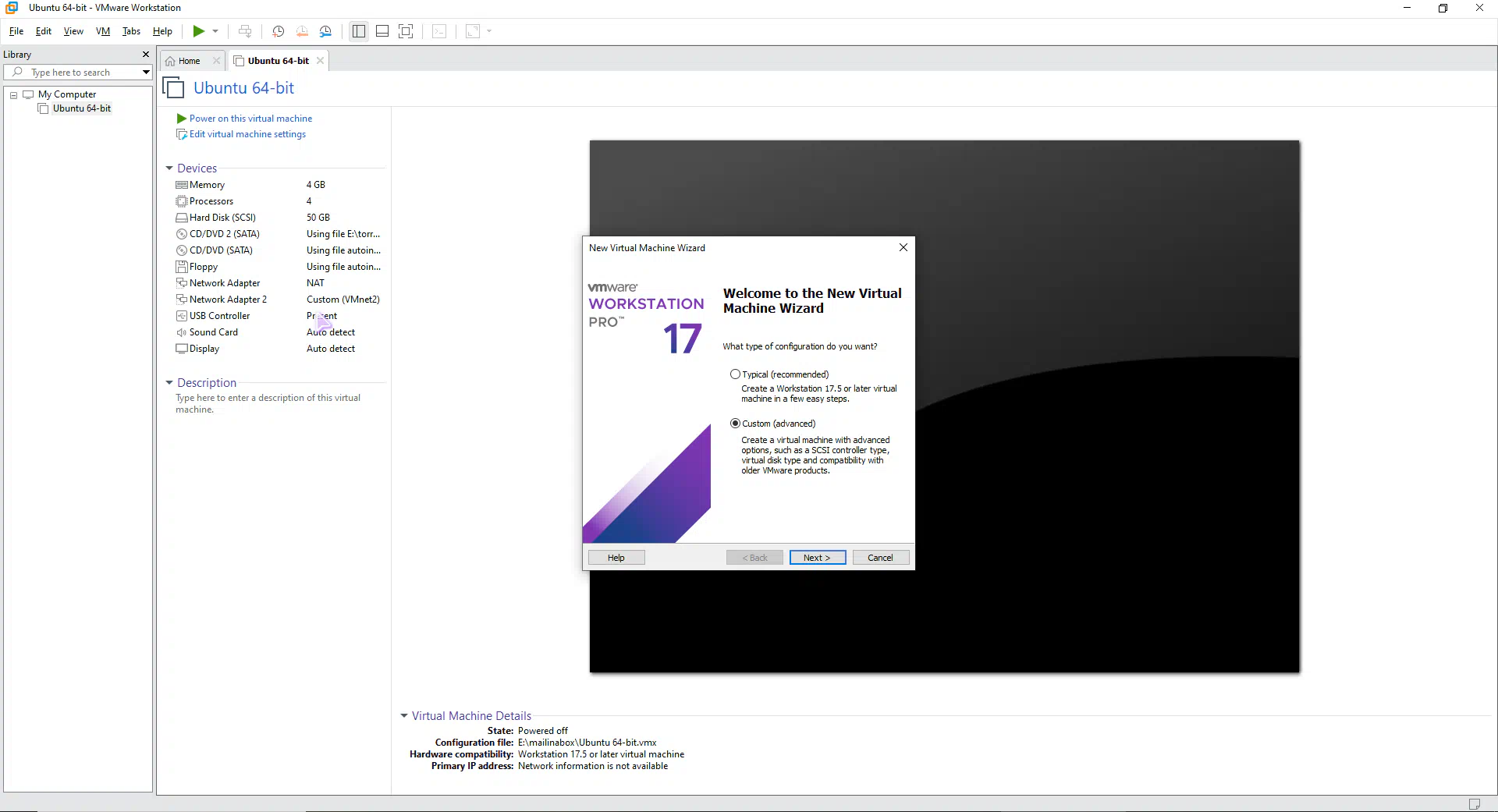Click Power on this virtual machine

point(250,119)
